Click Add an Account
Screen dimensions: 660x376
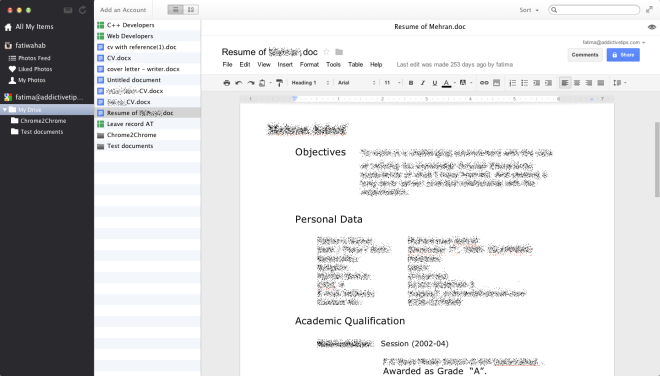[123, 10]
